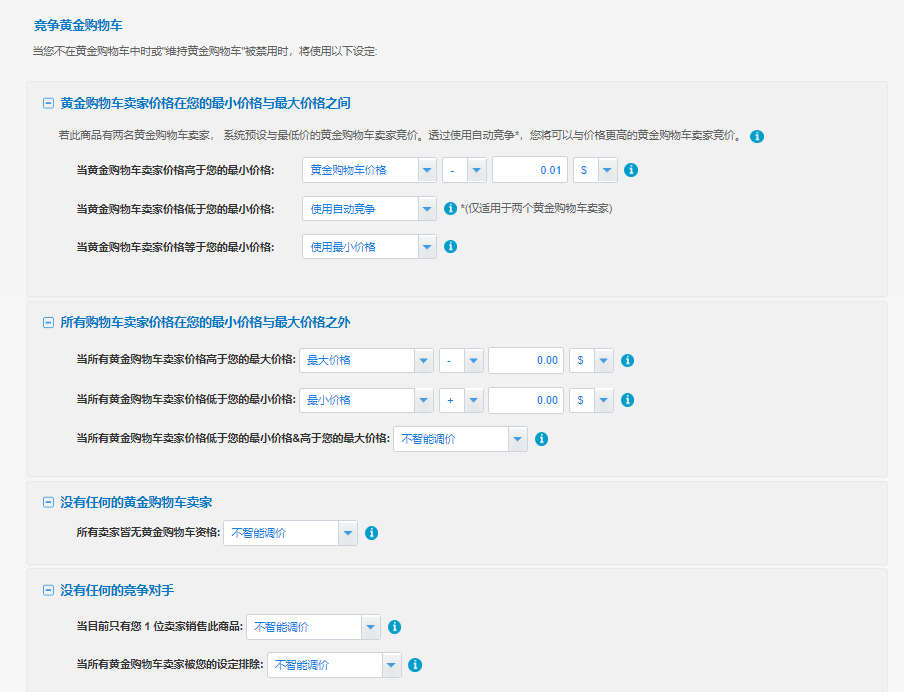Screen dimensions: 904x692
Task: Open 不智能调价 dropdown for 被您的设定排除
Action: point(334,665)
